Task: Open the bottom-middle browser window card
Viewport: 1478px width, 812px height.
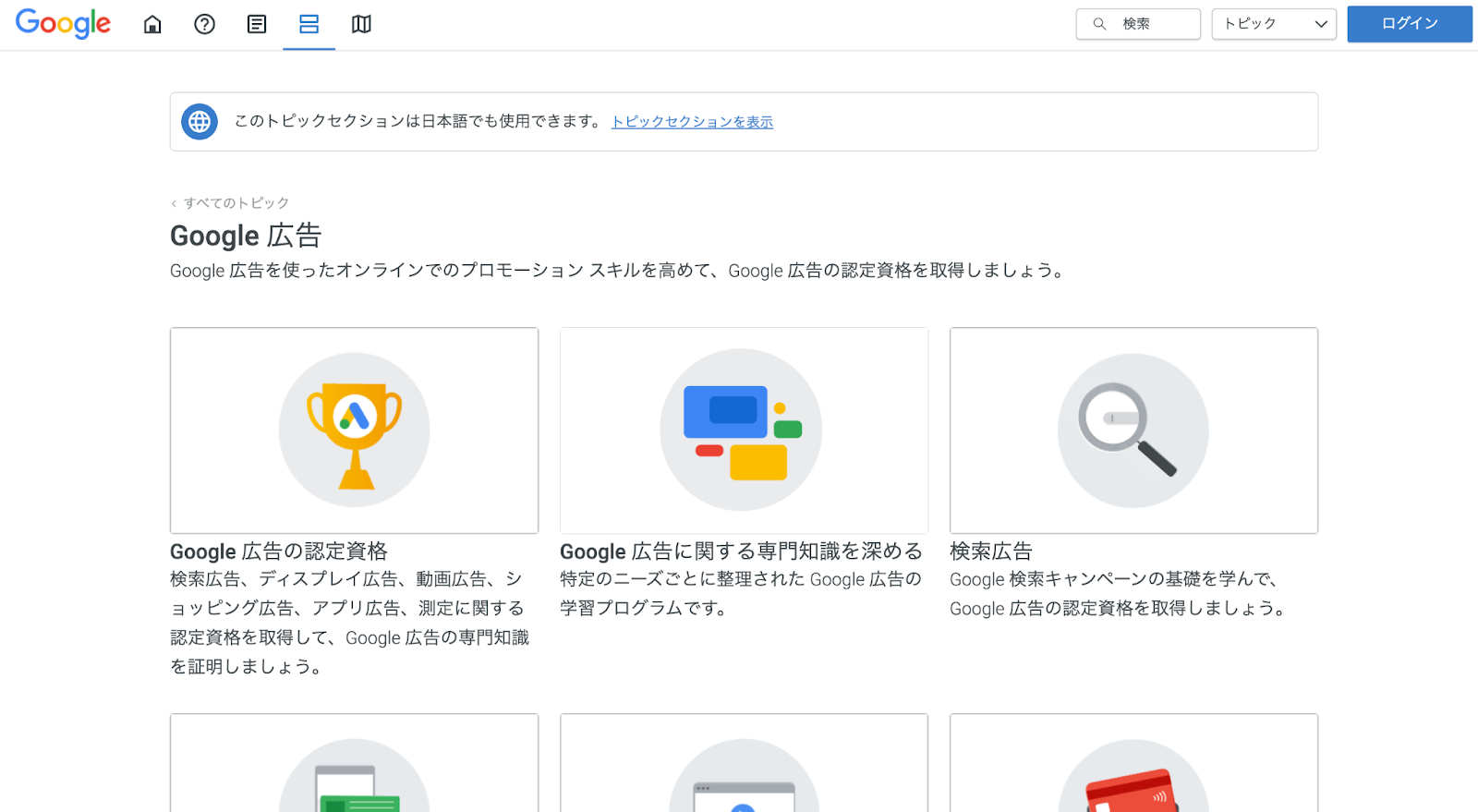Action: click(x=744, y=763)
